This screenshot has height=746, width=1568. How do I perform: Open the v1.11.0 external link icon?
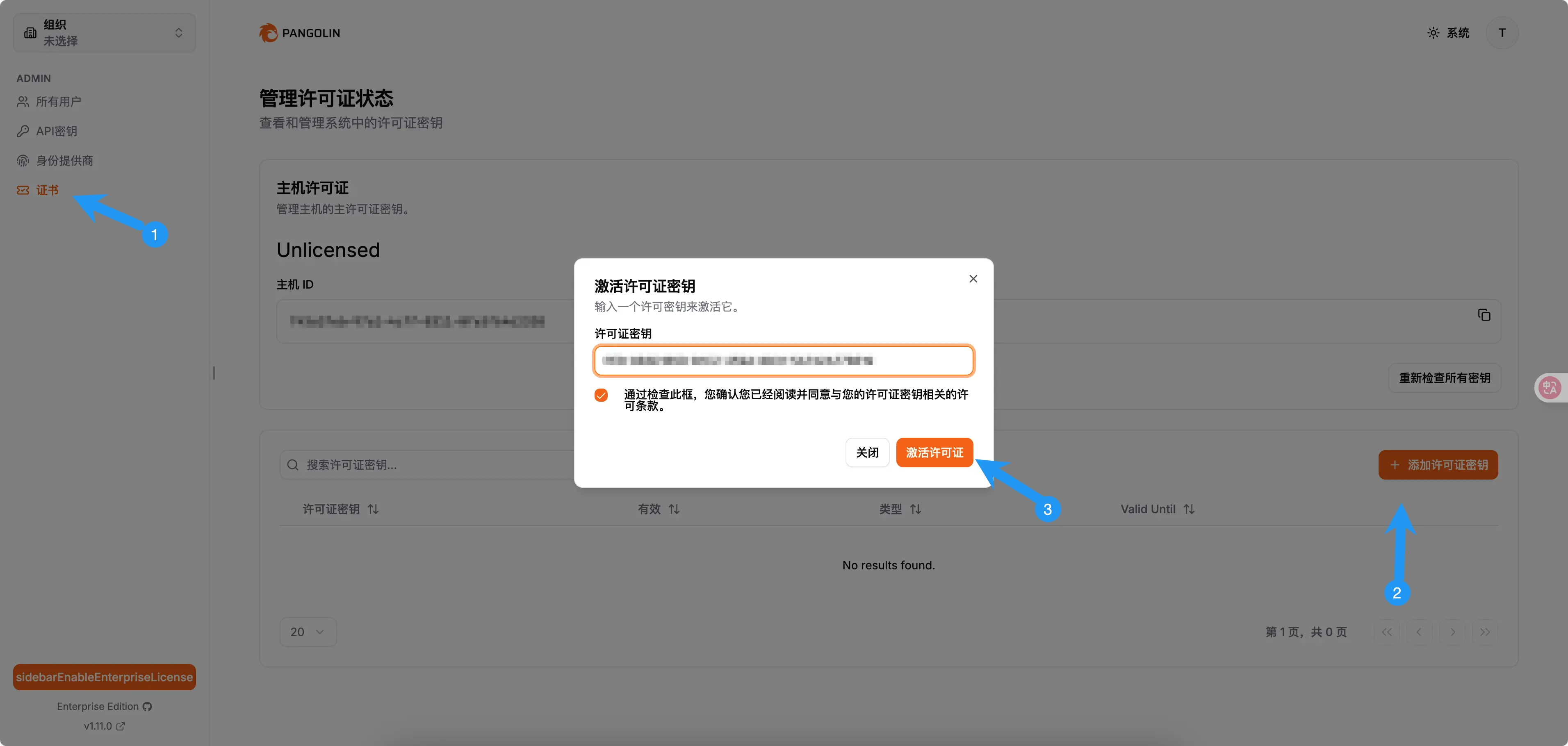[x=121, y=726]
